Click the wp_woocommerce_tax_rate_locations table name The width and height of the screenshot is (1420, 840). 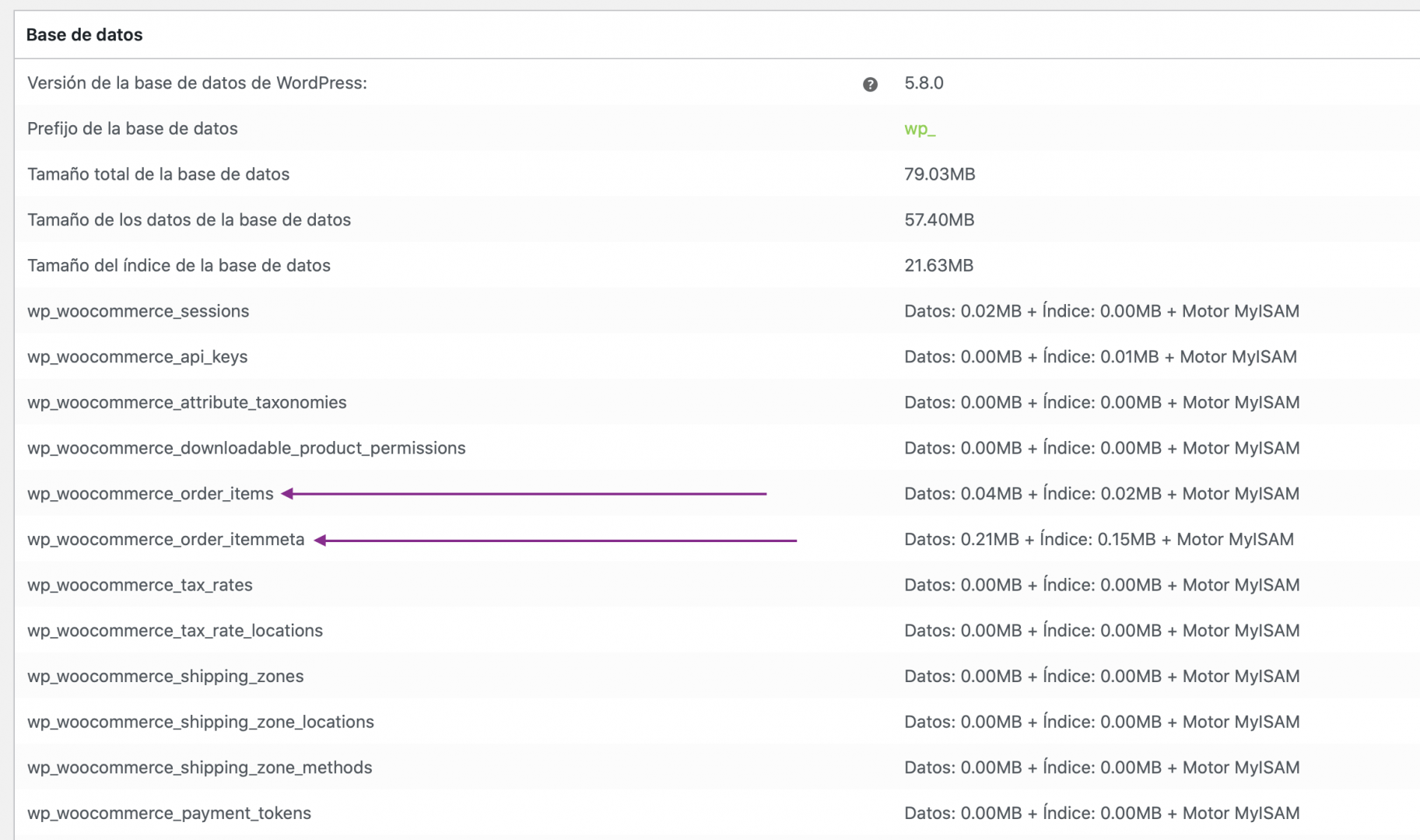coord(175,631)
